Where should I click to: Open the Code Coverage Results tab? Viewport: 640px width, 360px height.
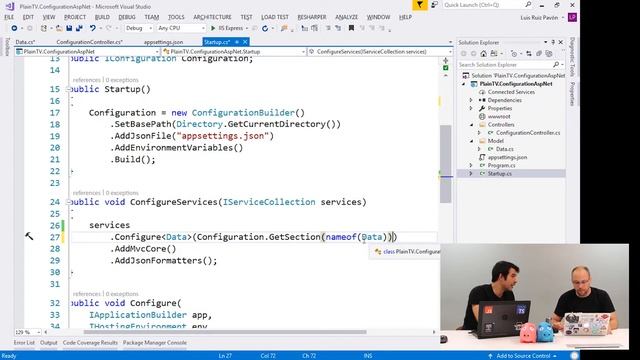(x=90, y=343)
